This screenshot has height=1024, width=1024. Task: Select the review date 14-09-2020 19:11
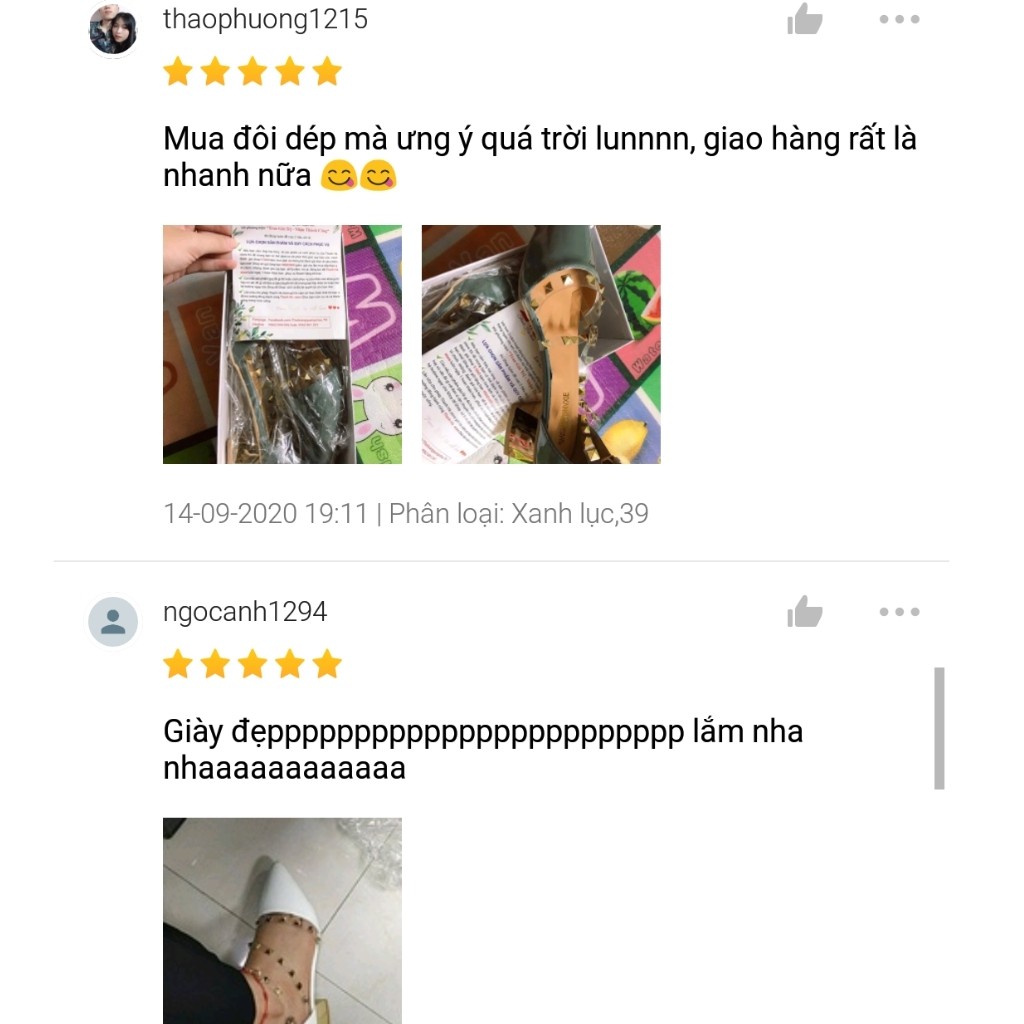[266, 513]
